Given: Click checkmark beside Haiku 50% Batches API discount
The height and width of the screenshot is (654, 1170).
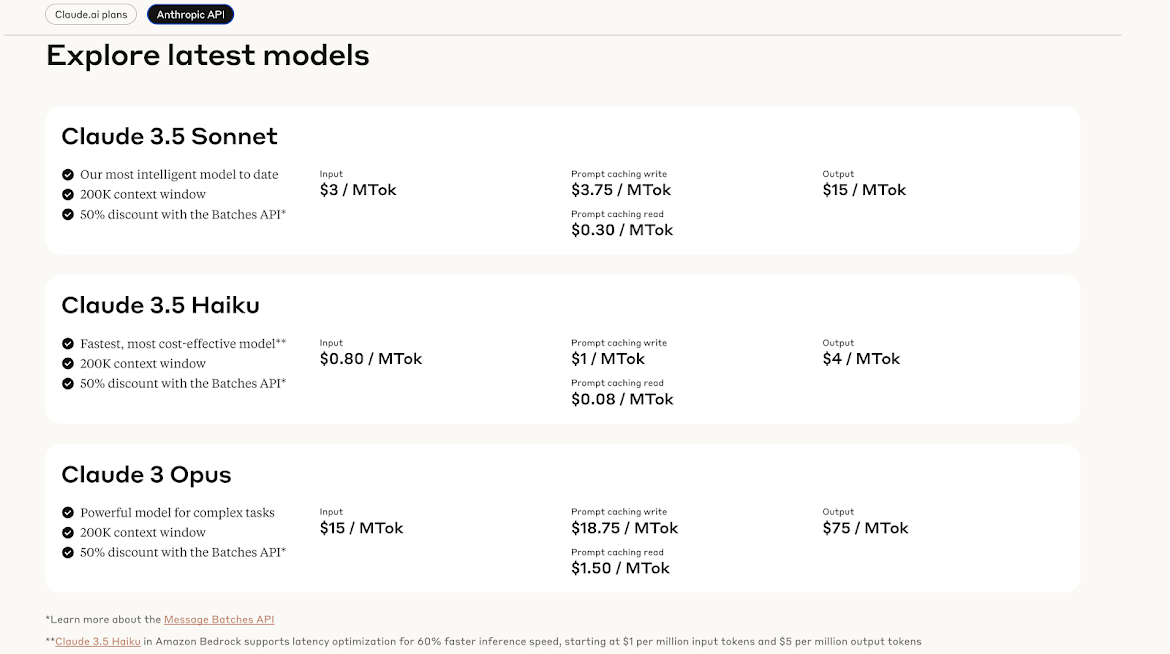Looking at the screenshot, I should [68, 384].
